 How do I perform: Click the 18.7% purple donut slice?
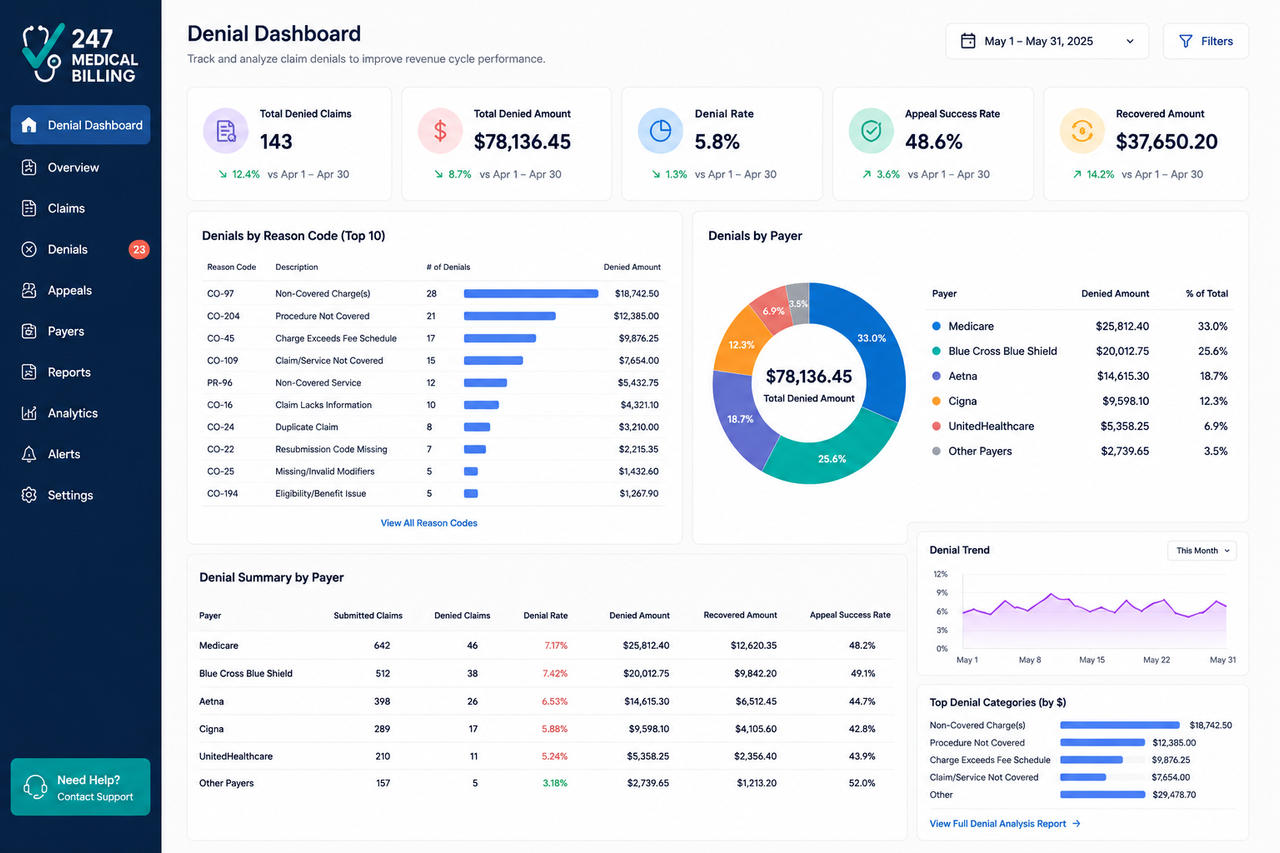[x=738, y=418]
